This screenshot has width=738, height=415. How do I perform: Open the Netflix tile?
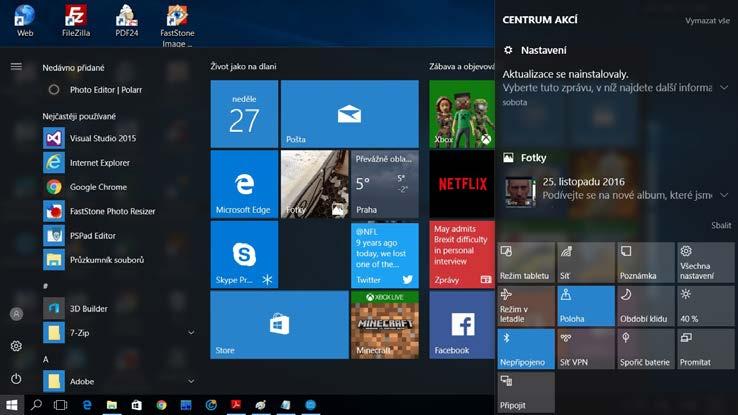click(462, 184)
